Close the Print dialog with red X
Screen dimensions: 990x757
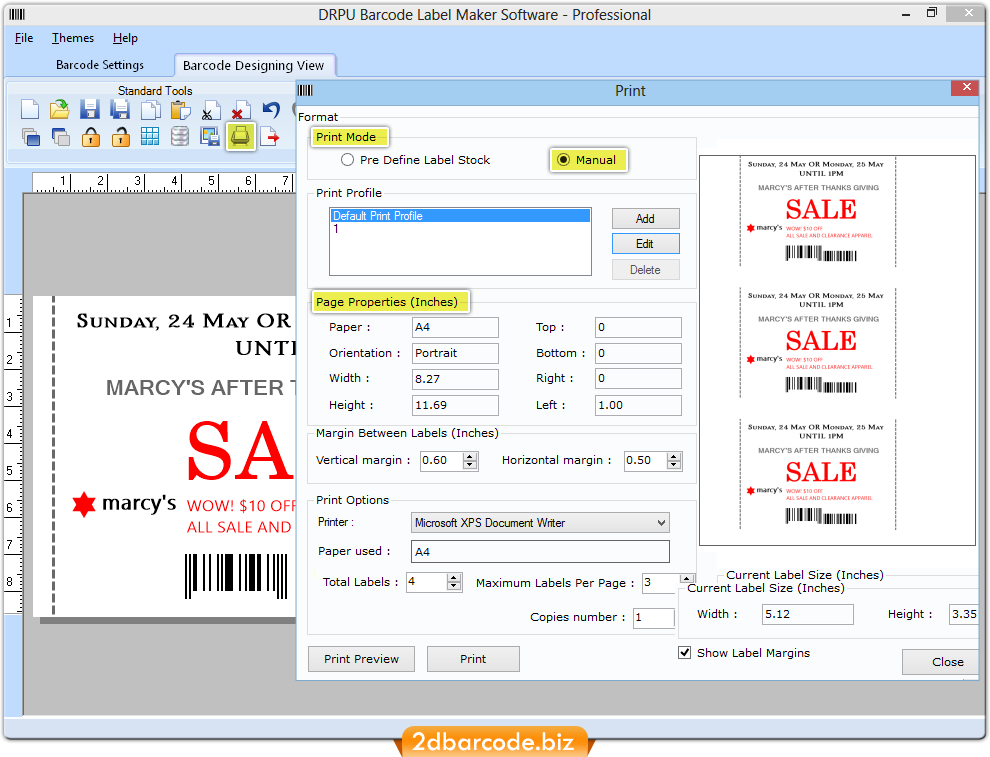point(966,88)
